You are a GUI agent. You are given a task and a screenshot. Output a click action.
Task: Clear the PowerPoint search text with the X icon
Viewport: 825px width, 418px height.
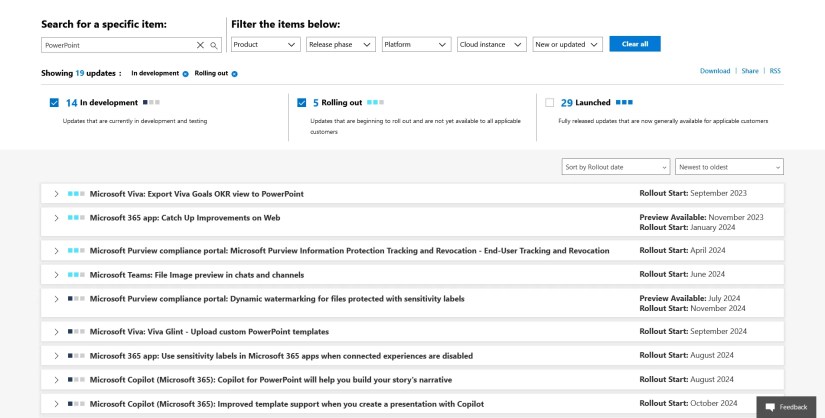[200, 45]
